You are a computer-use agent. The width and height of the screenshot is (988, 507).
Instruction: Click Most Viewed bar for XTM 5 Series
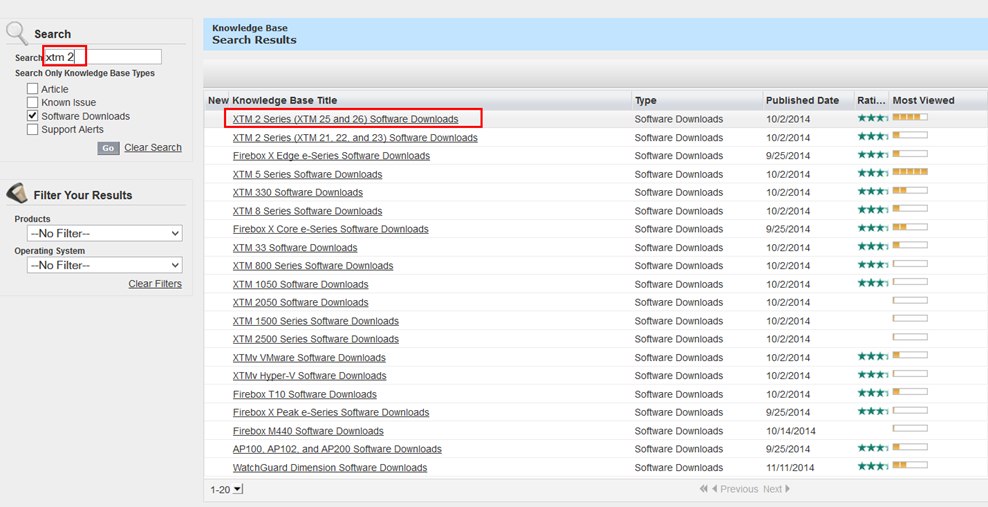click(910, 172)
